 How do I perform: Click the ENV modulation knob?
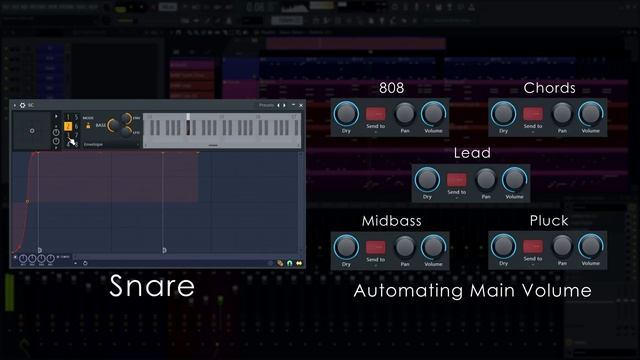click(x=126, y=118)
